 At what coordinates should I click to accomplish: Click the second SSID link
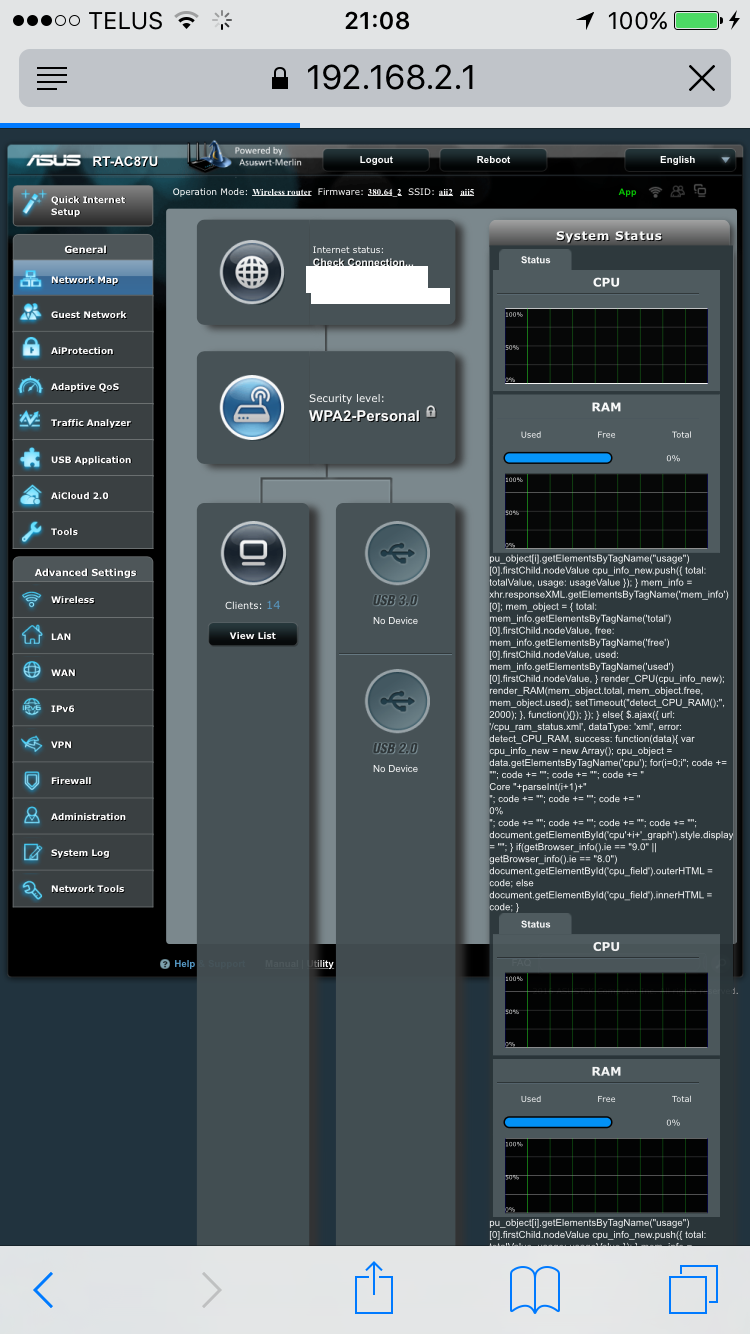tap(467, 191)
